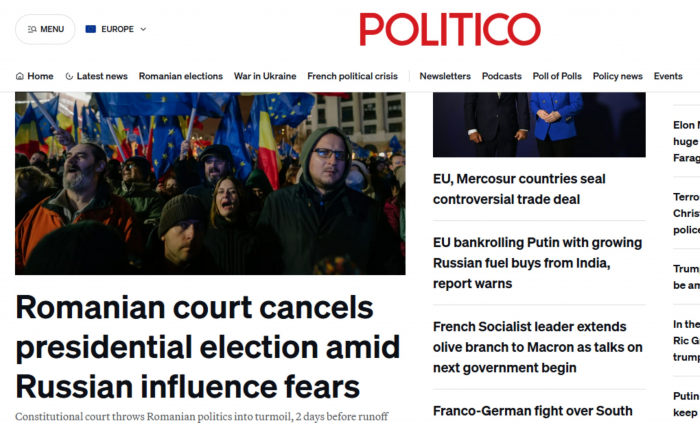Viewport: 700px width, 423px height.
Task: Select French political crisis nav item
Action: (352, 76)
